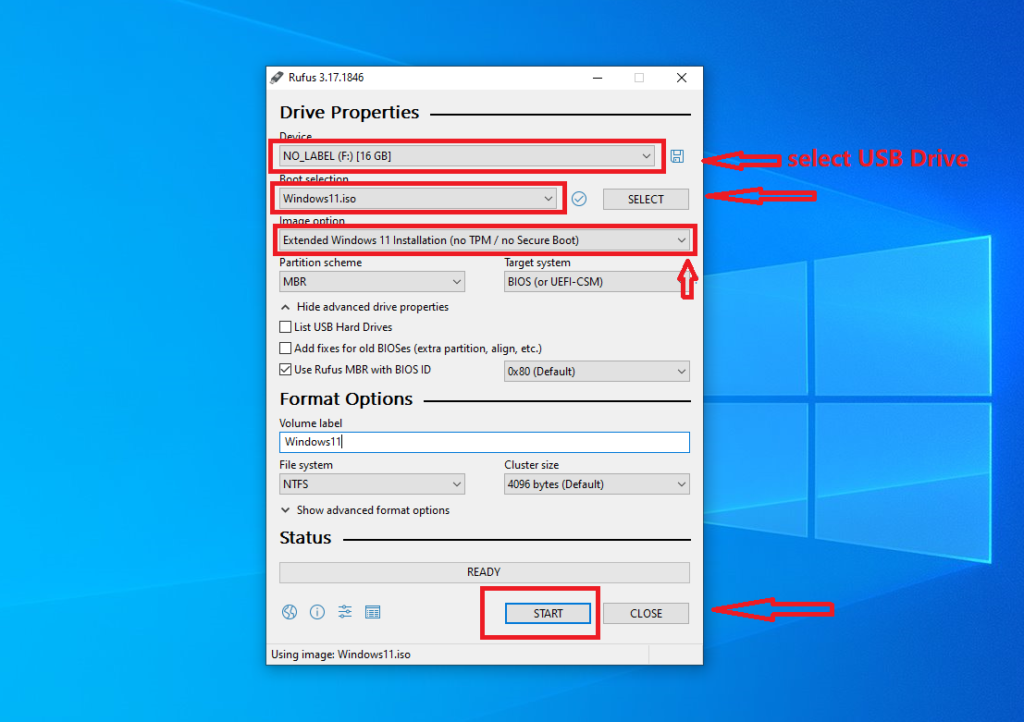Click the SELECT button to choose ISO

(645, 199)
